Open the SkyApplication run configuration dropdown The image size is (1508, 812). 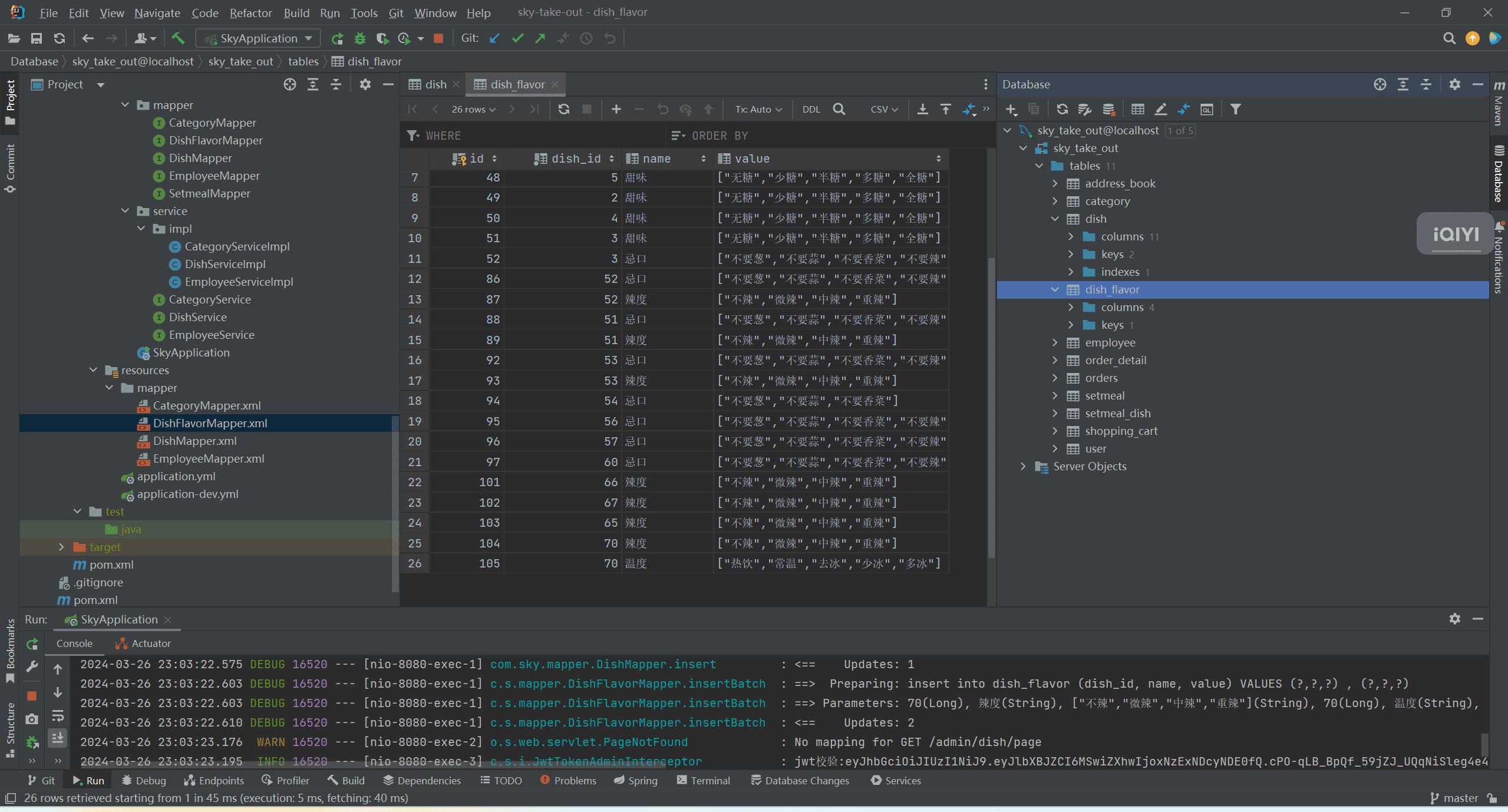[258, 38]
